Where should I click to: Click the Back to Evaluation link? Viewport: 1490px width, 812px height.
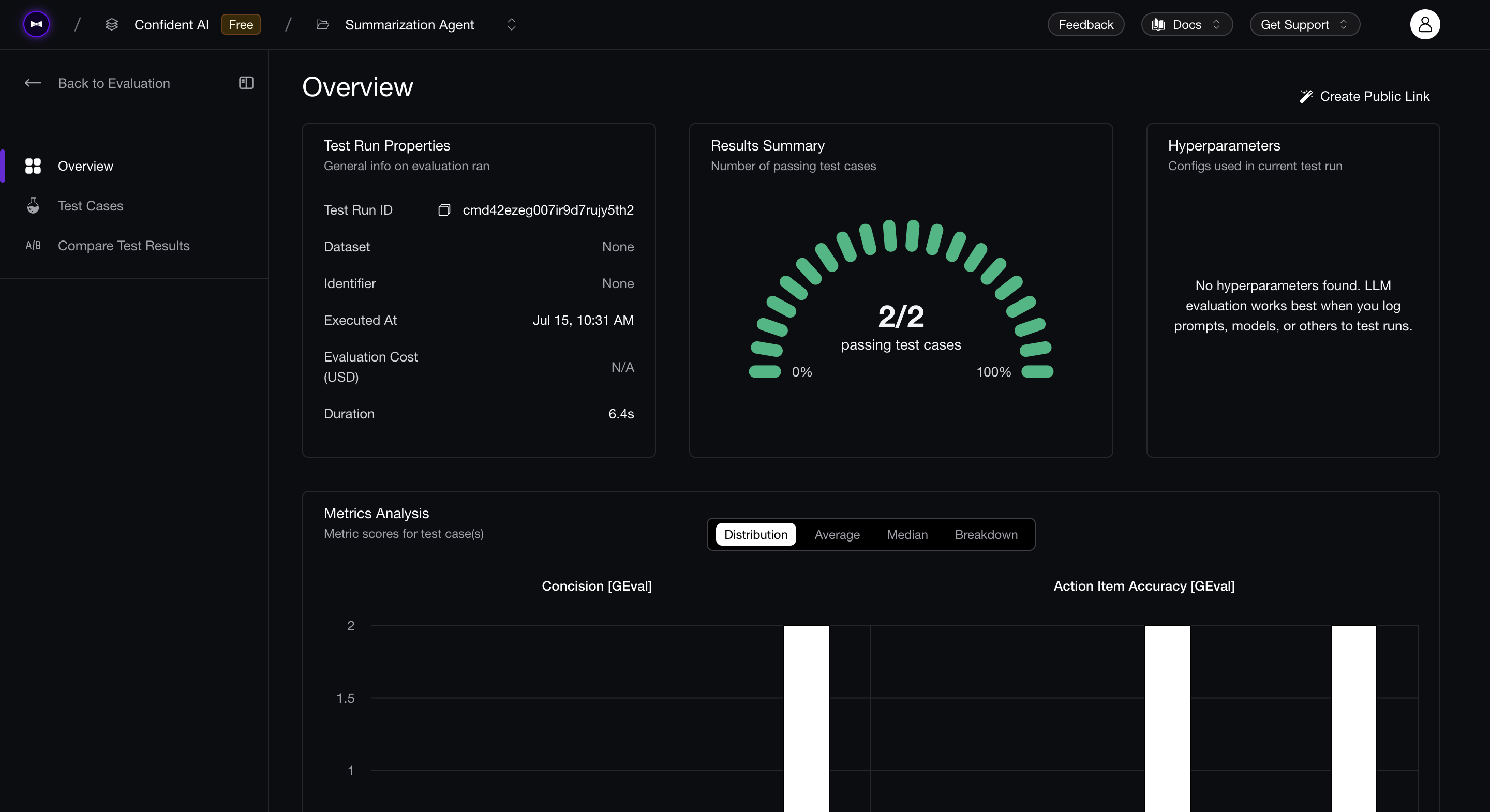114,83
